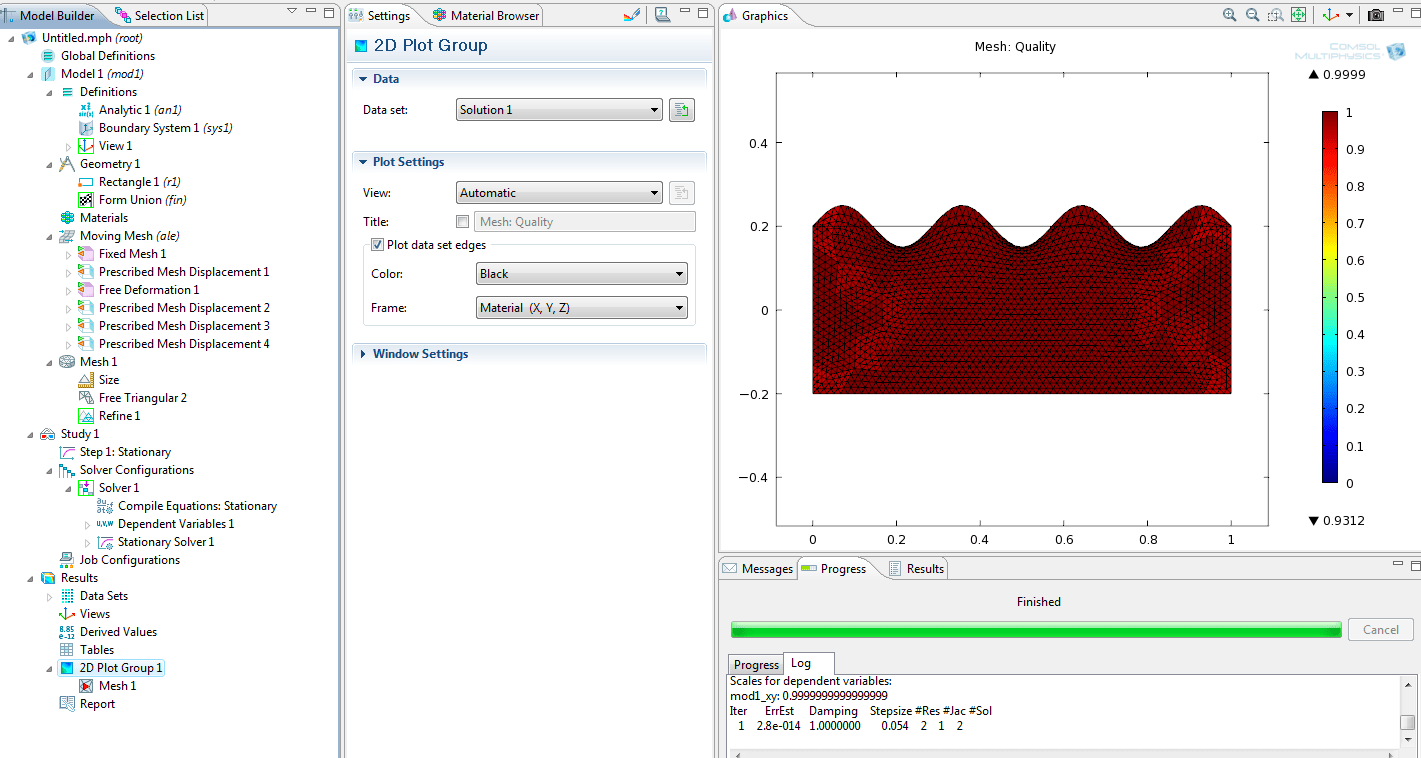Click the go-to-source button beside Data set
Viewport: 1421px width, 758px height.
point(682,110)
